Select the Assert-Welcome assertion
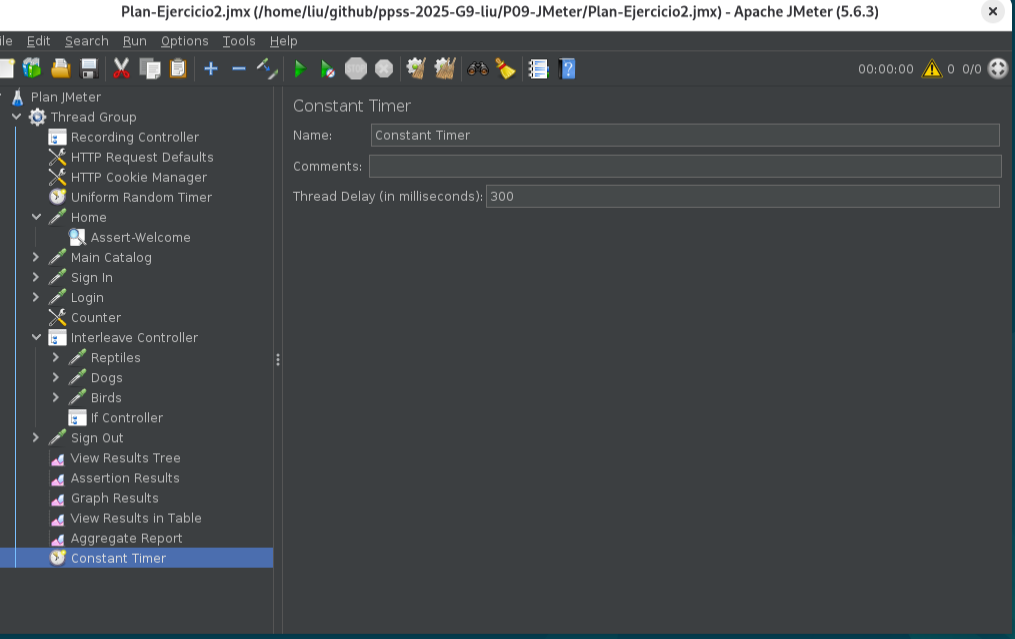Image resolution: width=1015 pixels, height=639 pixels. click(140, 238)
